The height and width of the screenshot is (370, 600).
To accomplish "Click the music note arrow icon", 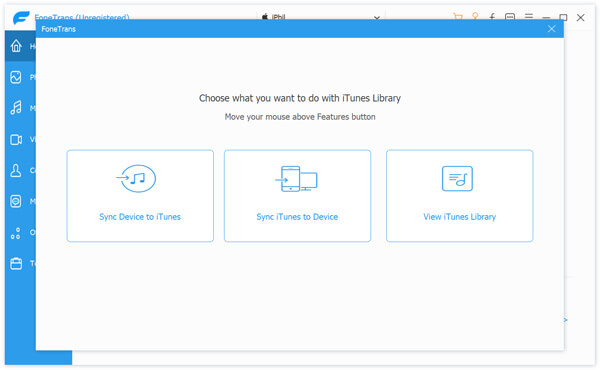I will click(136, 178).
